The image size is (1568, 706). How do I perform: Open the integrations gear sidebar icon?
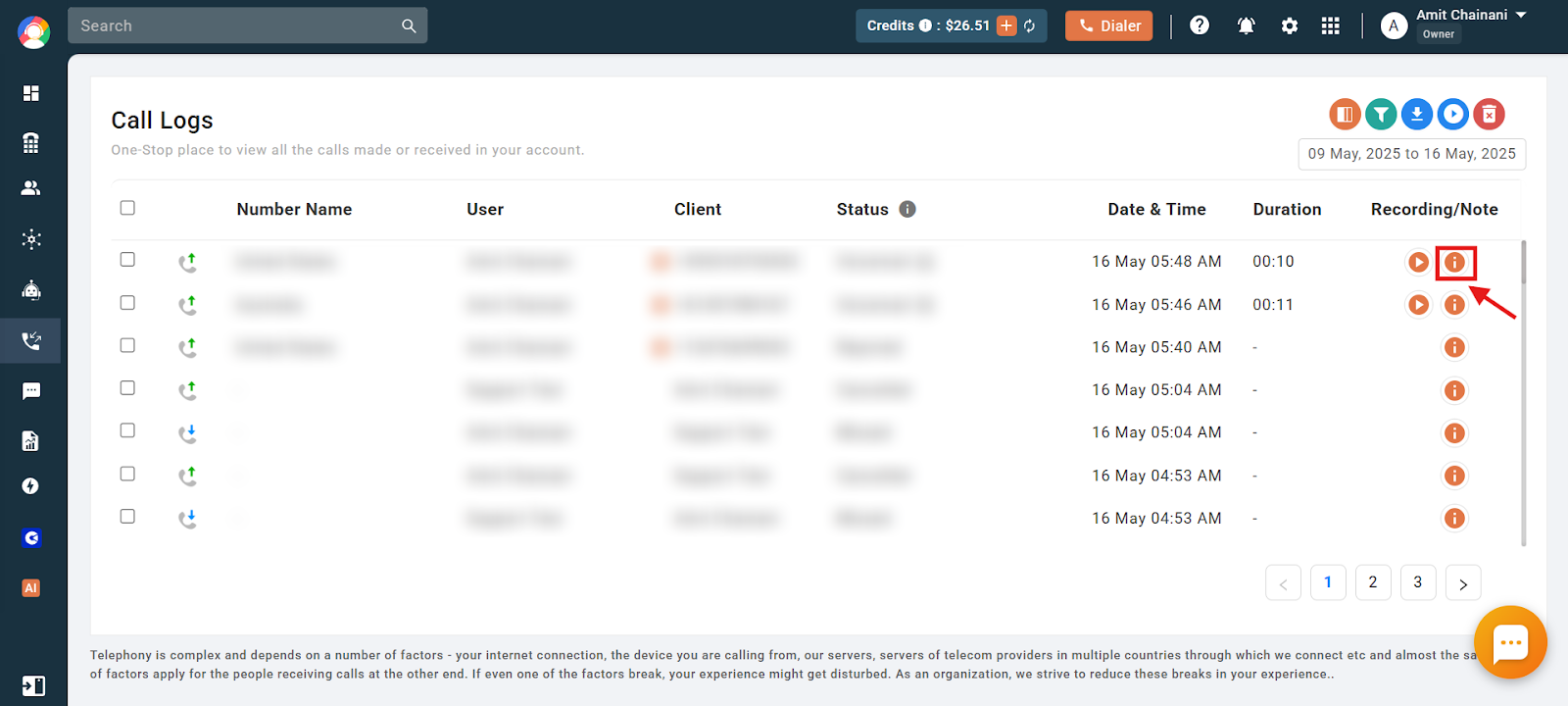pos(31,239)
